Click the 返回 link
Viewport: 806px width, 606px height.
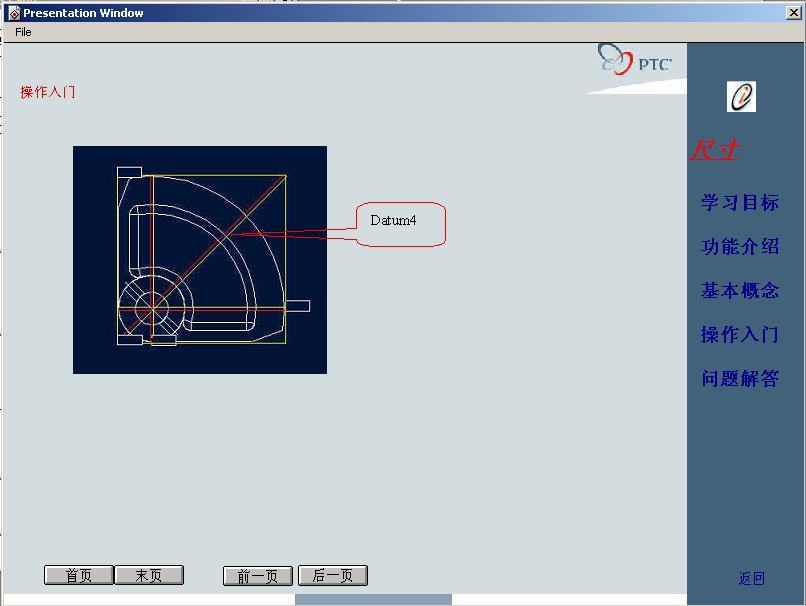751,579
